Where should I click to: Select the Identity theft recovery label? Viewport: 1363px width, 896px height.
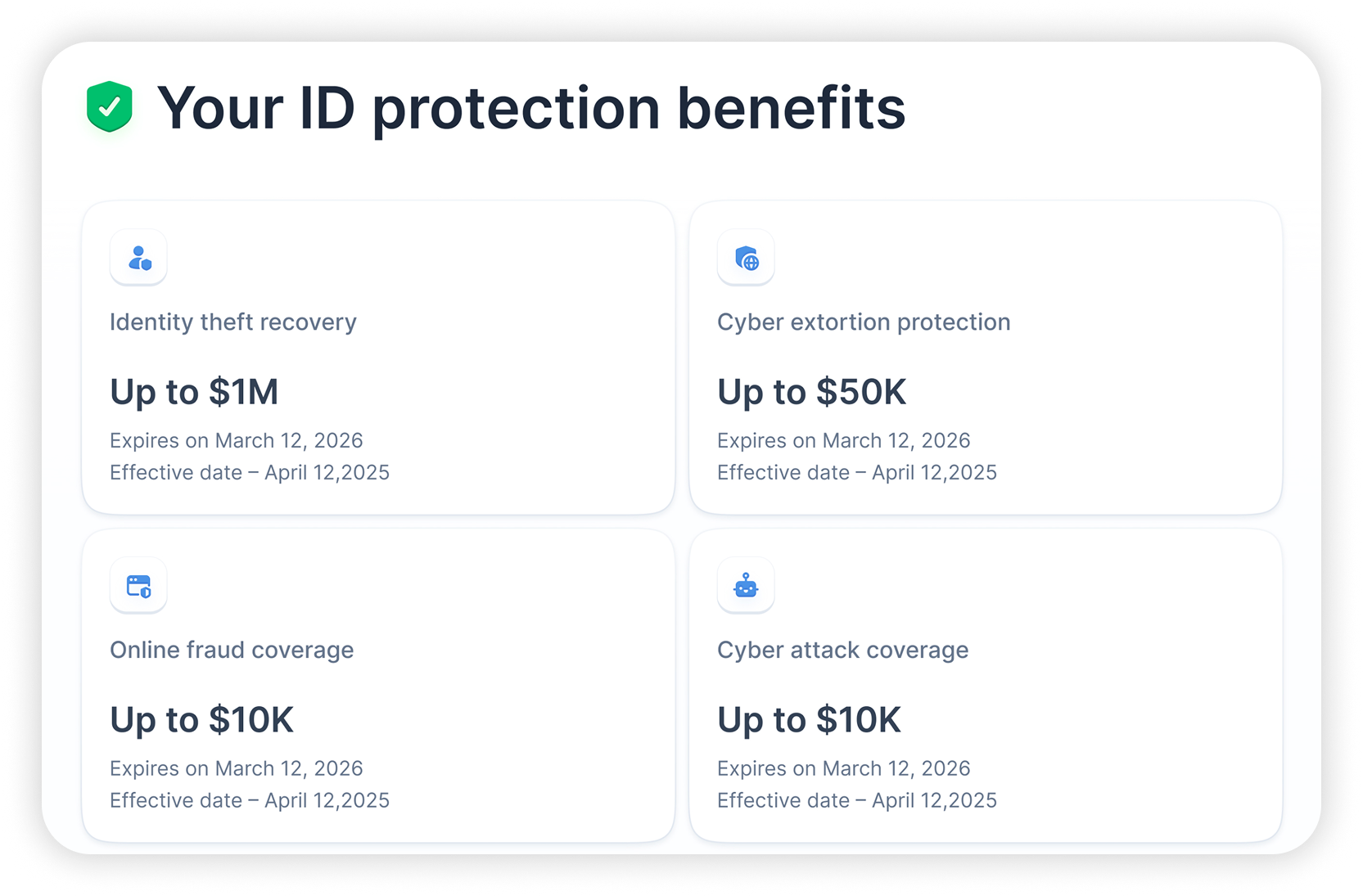pos(233,322)
